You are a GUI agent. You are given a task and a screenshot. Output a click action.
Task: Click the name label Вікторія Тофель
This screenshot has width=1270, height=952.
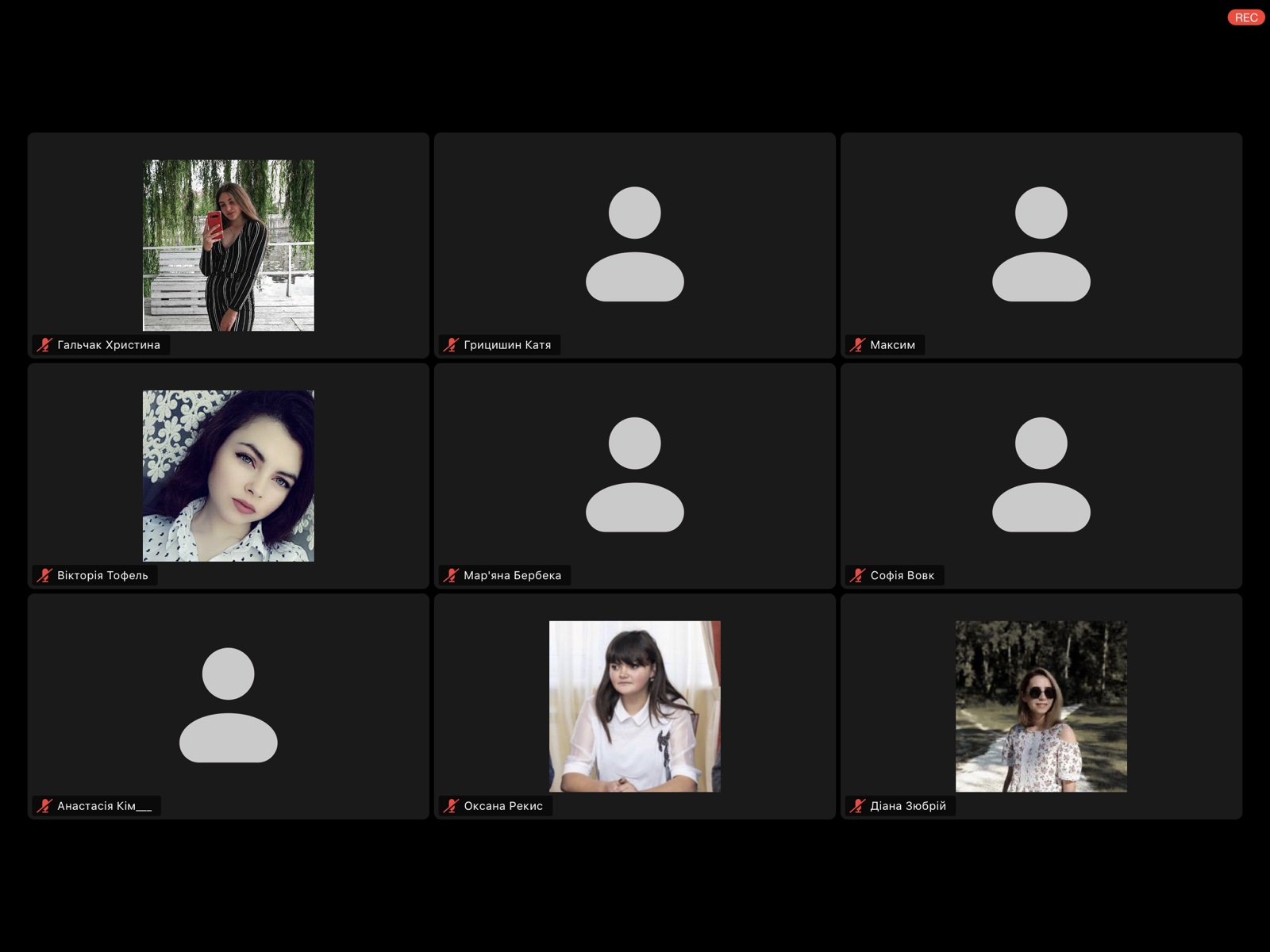pos(102,575)
